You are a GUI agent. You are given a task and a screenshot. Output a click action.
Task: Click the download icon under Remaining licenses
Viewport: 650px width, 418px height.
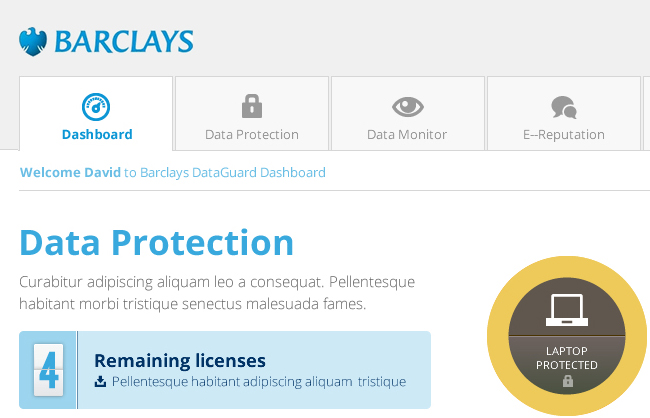pyautogui.click(x=100, y=381)
